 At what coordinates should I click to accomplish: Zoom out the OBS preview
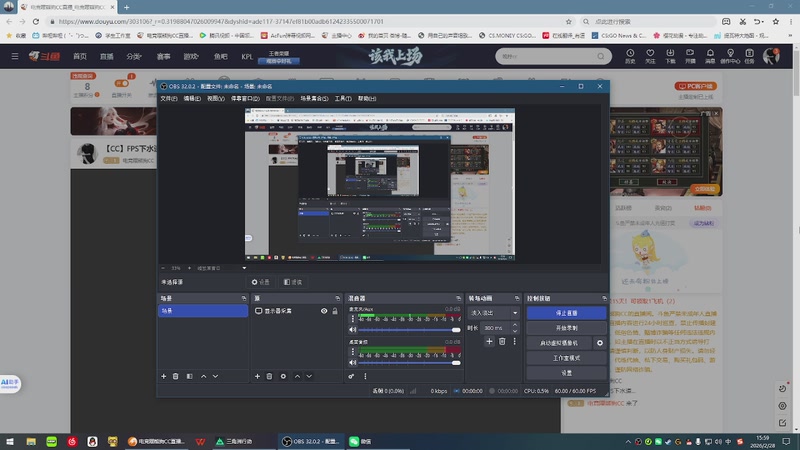[163, 268]
